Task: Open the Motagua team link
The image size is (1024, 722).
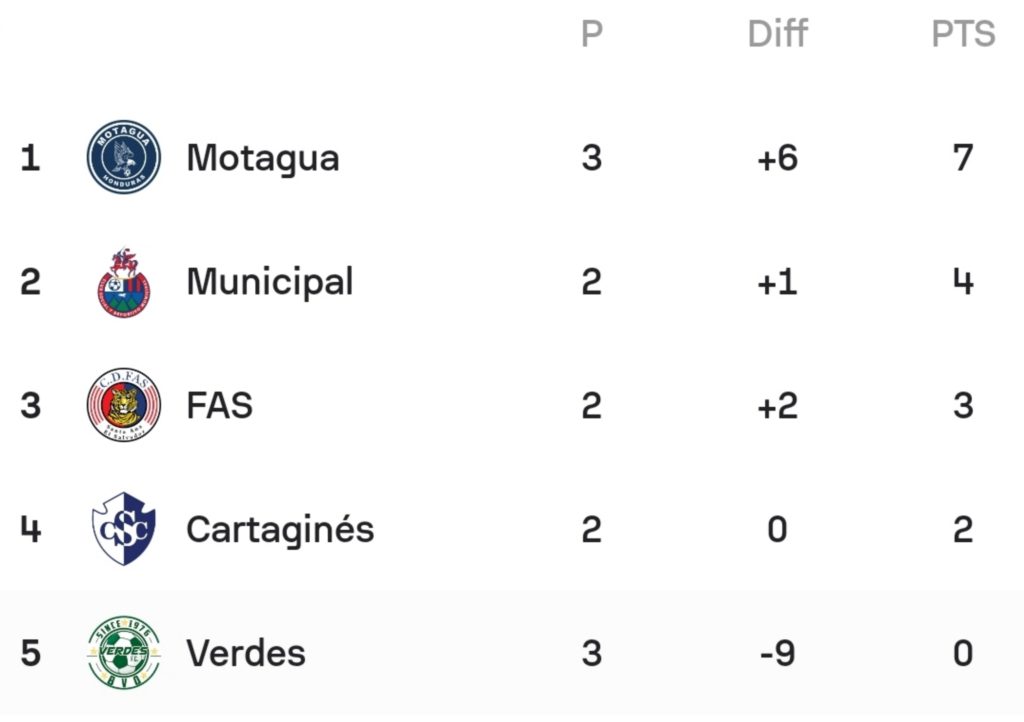Action: pyautogui.click(x=263, y=159)
